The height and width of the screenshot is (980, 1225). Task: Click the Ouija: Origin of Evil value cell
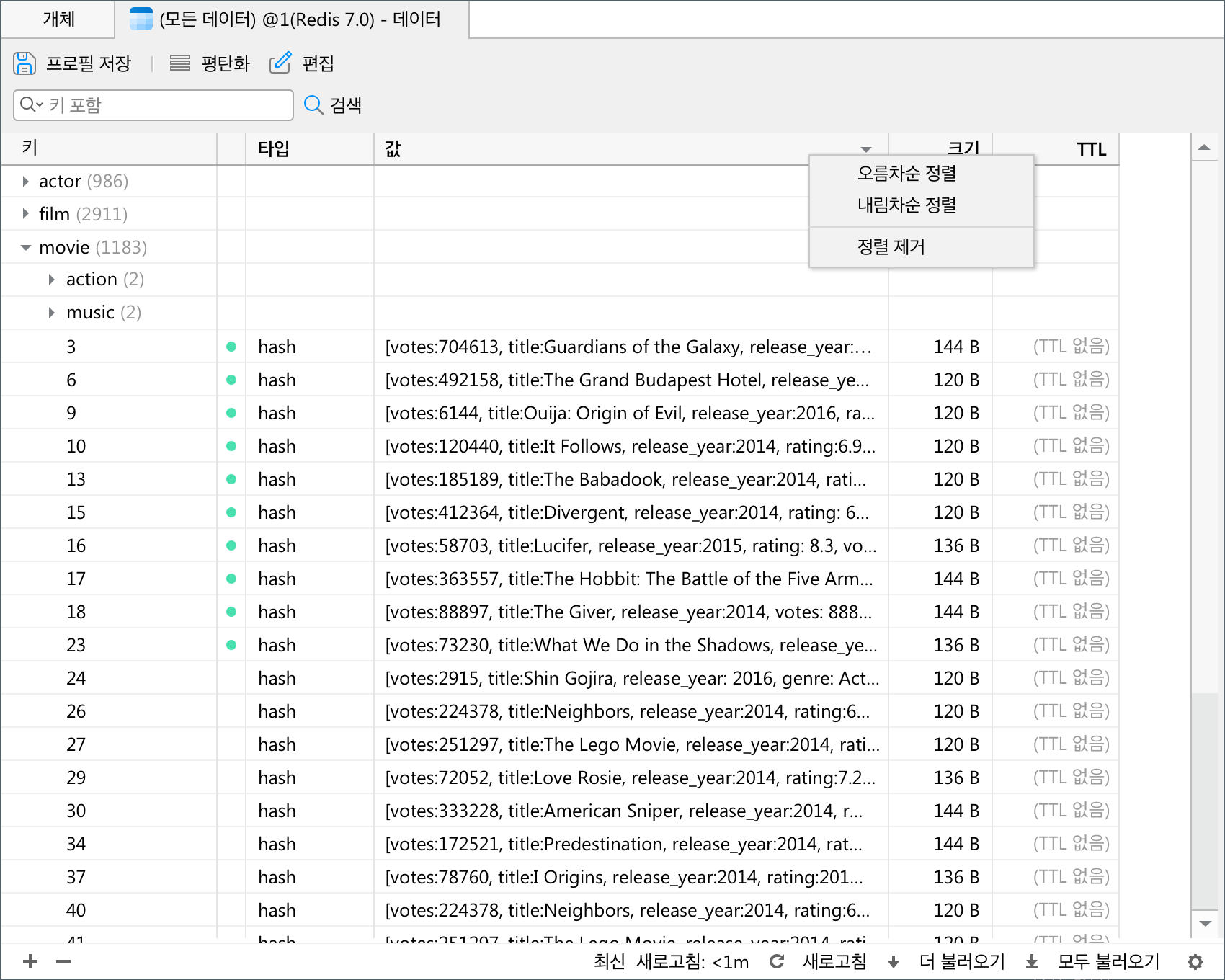click(x=631, y=413)
